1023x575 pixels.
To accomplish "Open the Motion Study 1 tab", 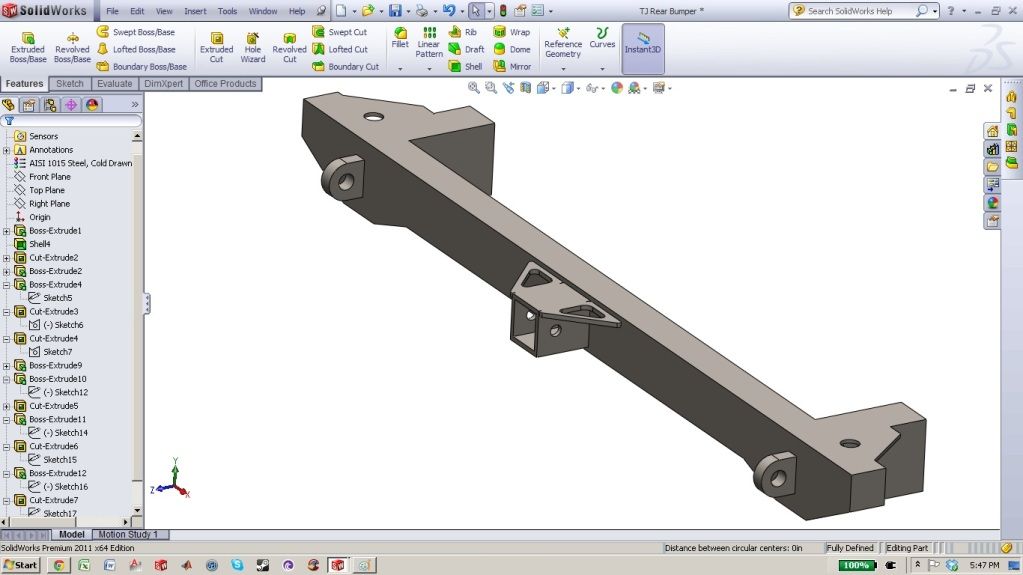I will click(x=128, y=534).
